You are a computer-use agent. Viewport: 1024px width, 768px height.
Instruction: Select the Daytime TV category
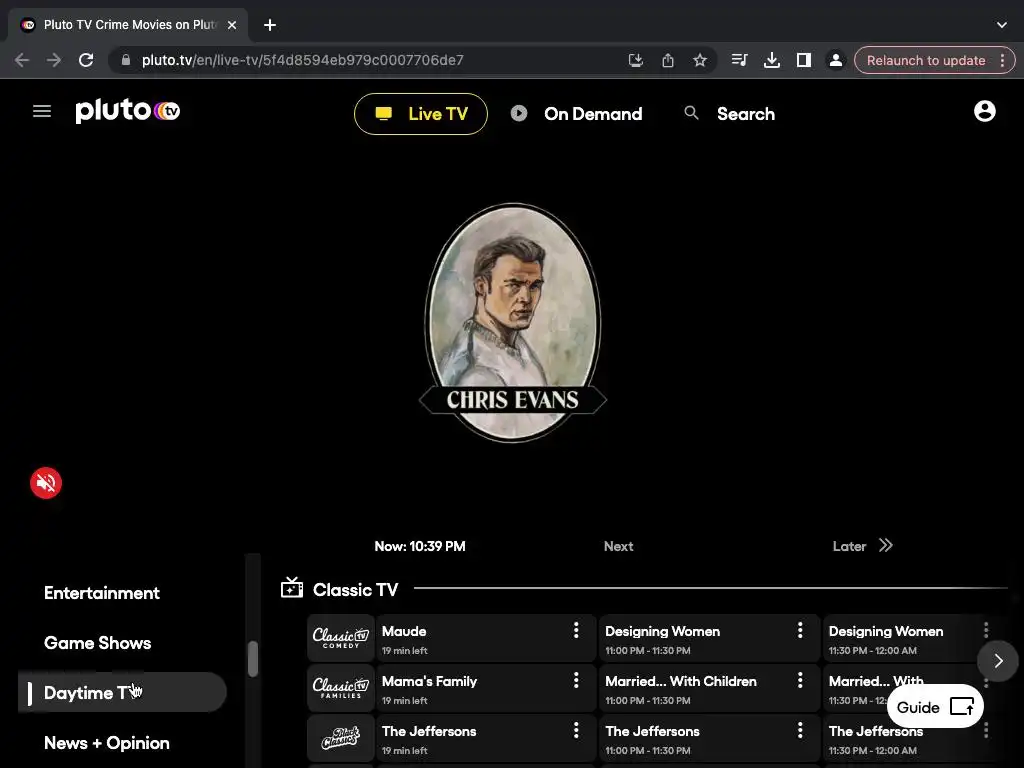122,692
